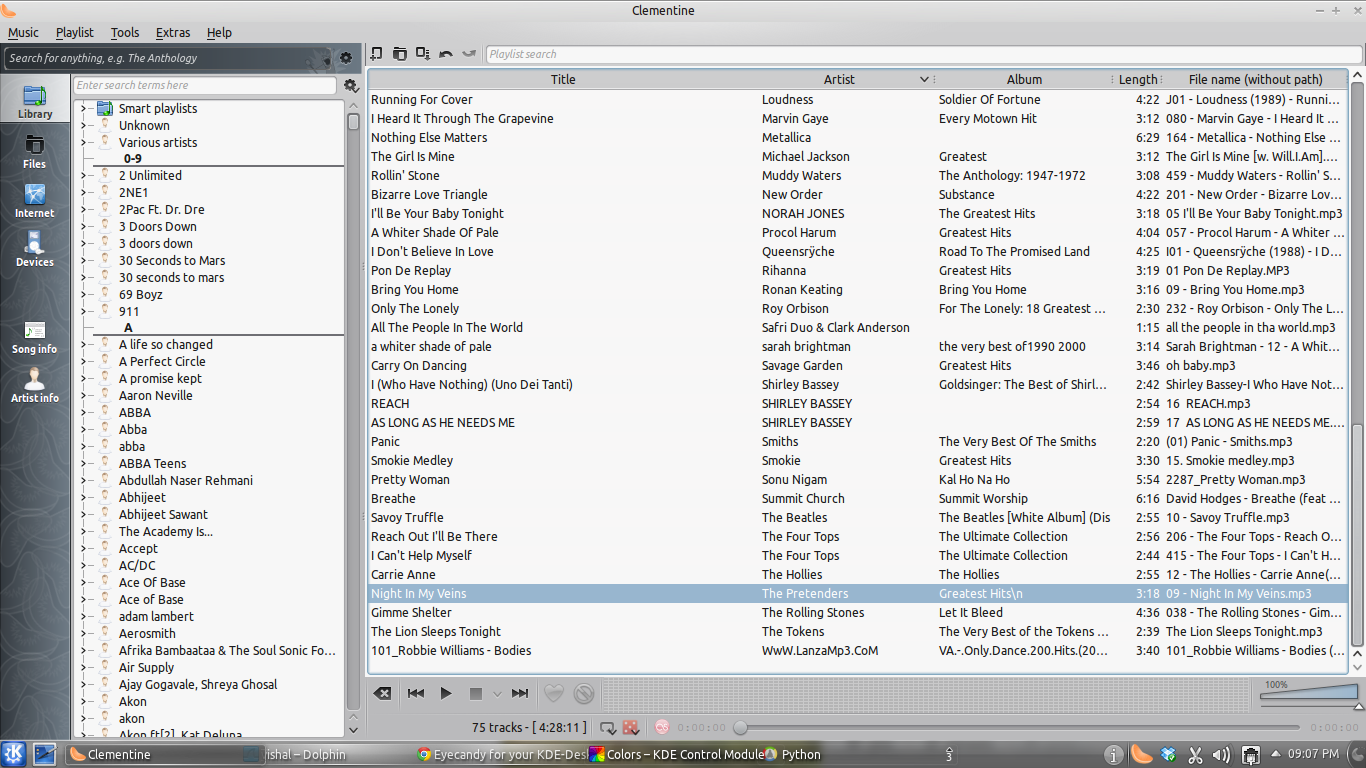Click the Klipper scissors tray icon

click(x=1195, y=754)
